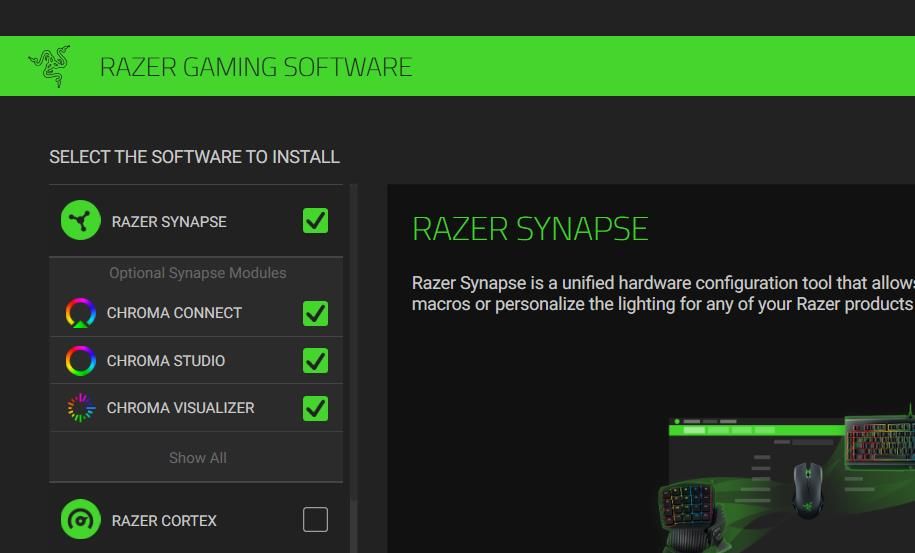The image size is (915, 553).
Task: Uncheck the Razer Synapse checkbox
Action: [x=315, y=220]
